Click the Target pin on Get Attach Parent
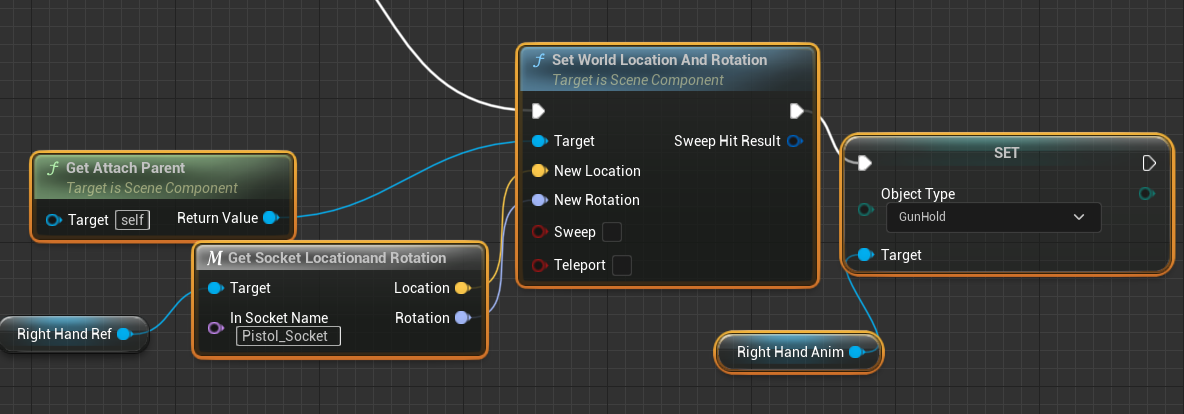The height and width of the screenshot is (414, 1184). coord(53,220)
